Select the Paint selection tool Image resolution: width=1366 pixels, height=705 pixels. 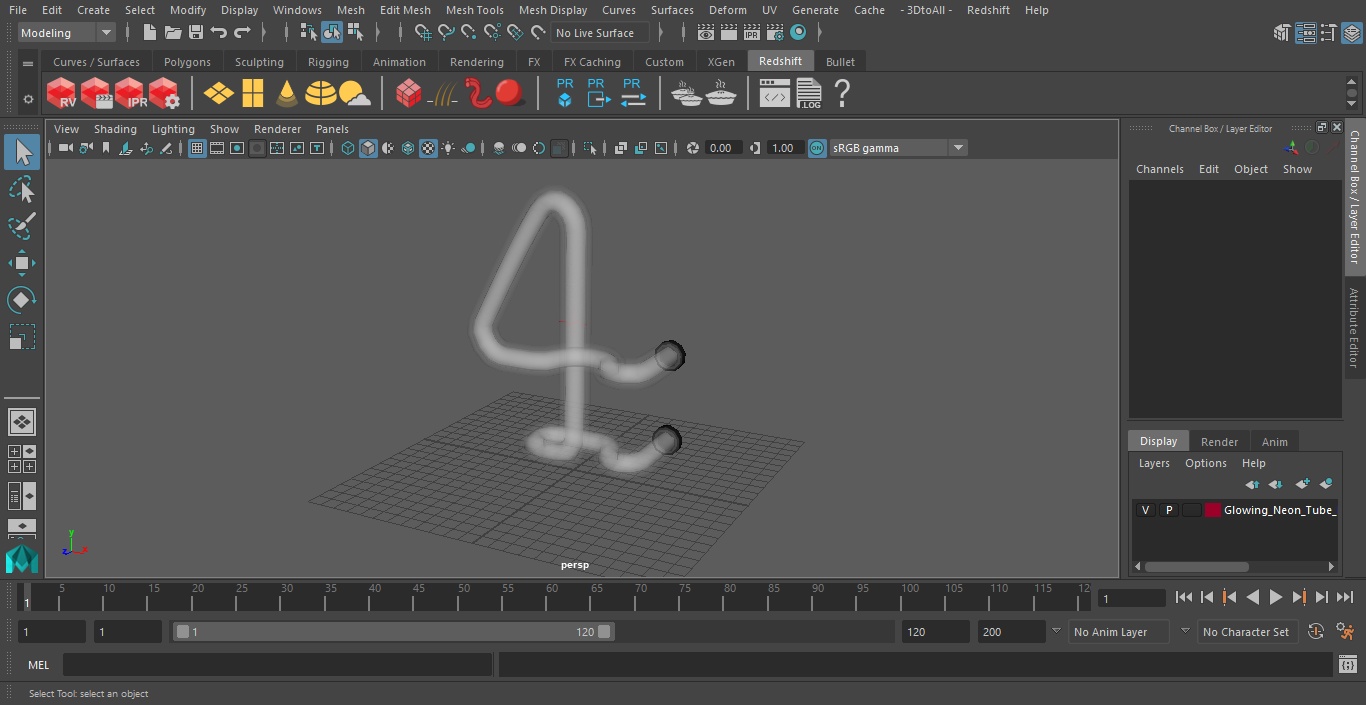point(21,226)
